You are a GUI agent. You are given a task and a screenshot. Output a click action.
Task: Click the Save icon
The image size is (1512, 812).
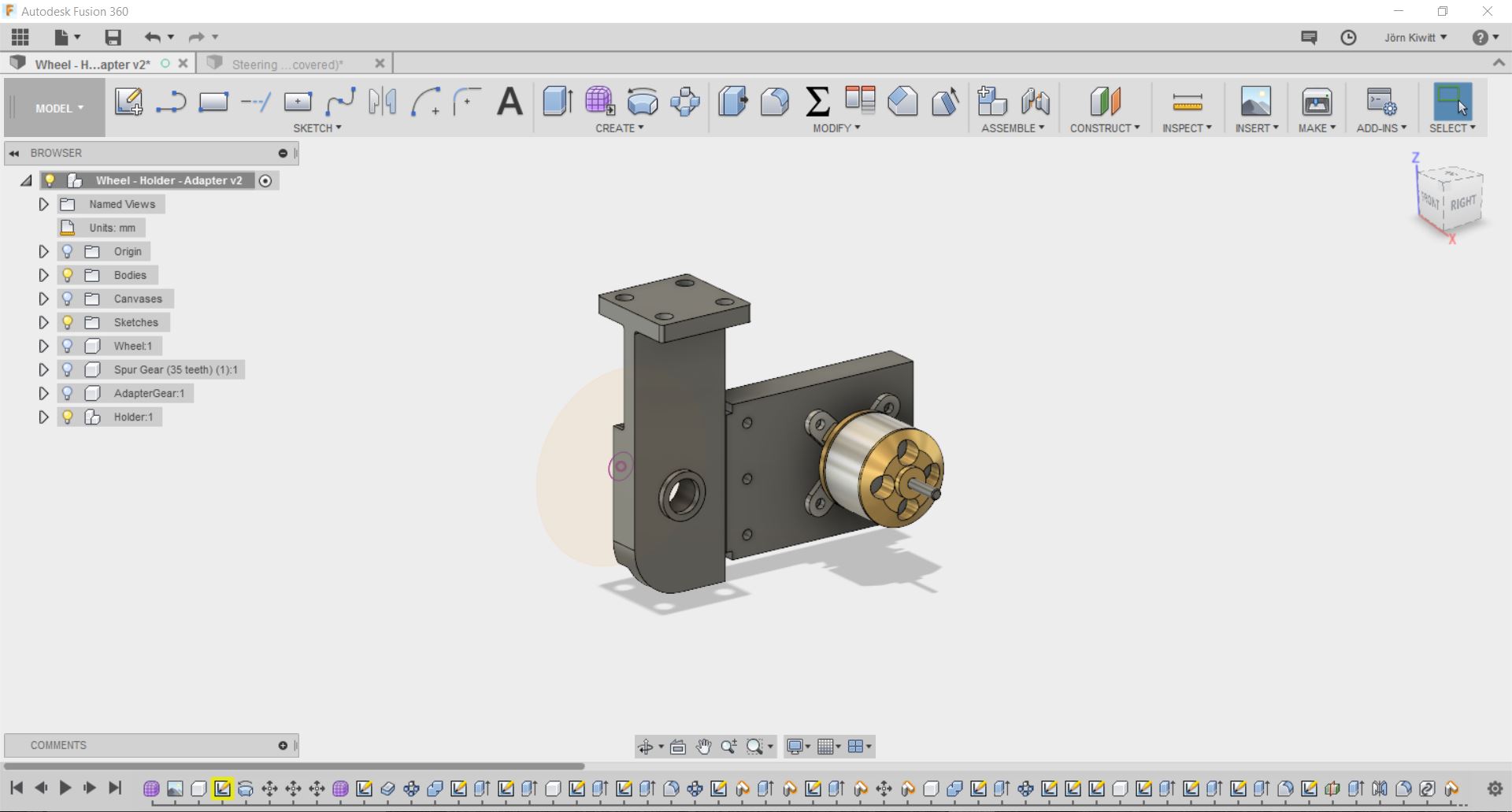coord(113,37)
